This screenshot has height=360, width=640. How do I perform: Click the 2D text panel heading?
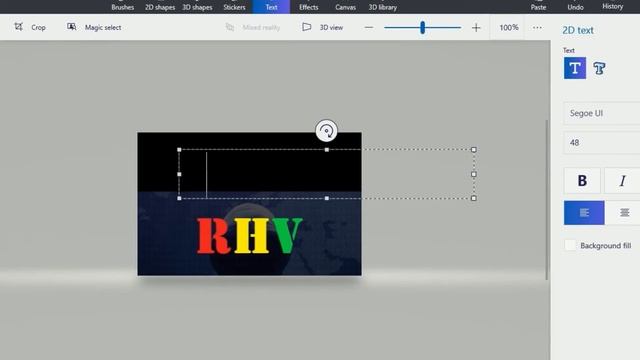pos(578,30)
